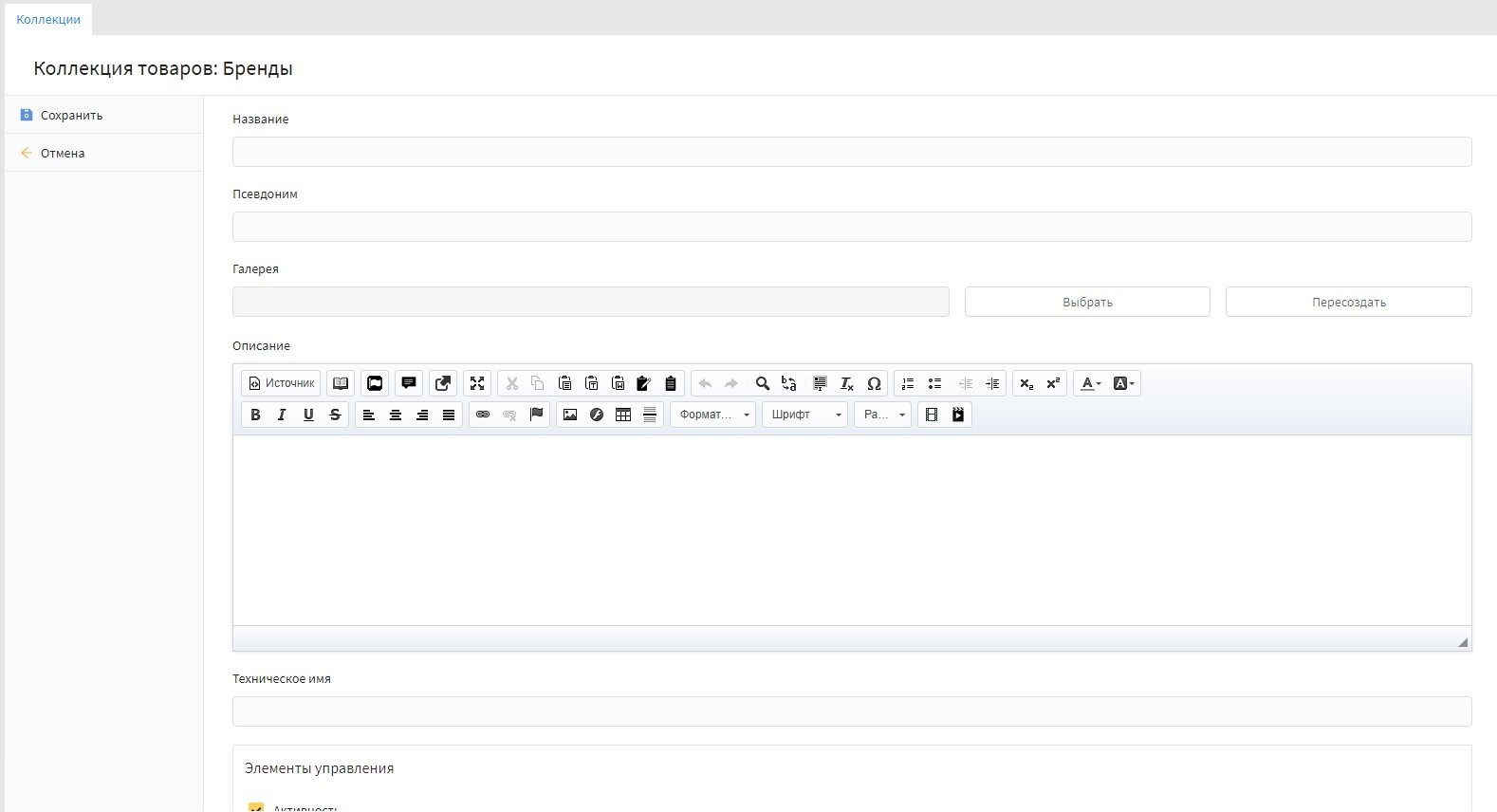The height and width of the screenshot is (812, 1497).
Task: Open the special character (Omega) picker
Action: [x=874, y=383]
